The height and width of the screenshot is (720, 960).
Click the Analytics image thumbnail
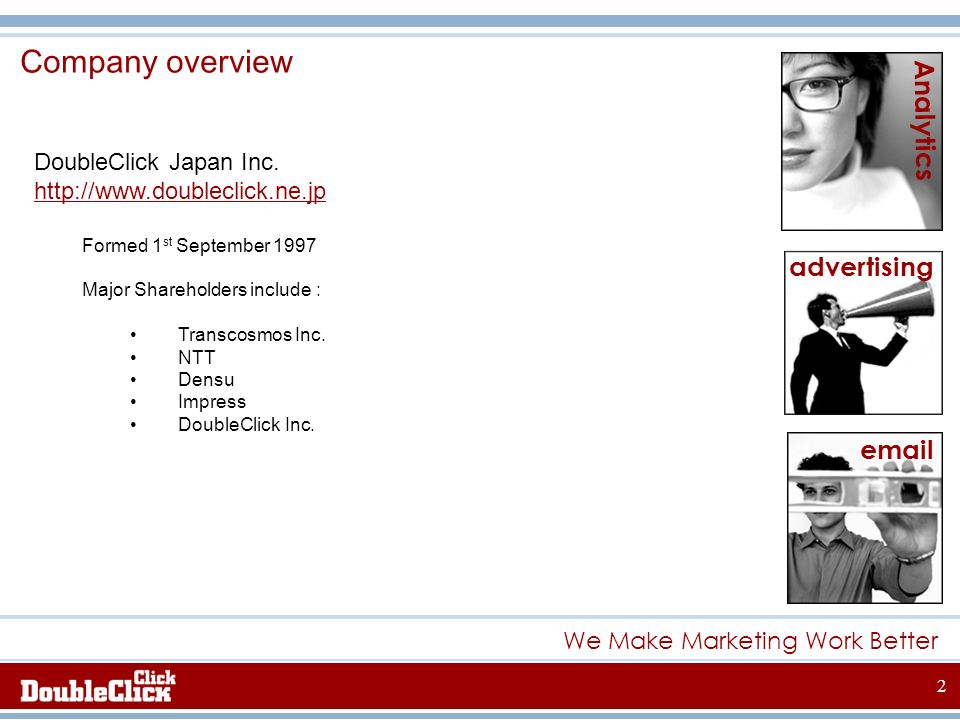[861, 141]
